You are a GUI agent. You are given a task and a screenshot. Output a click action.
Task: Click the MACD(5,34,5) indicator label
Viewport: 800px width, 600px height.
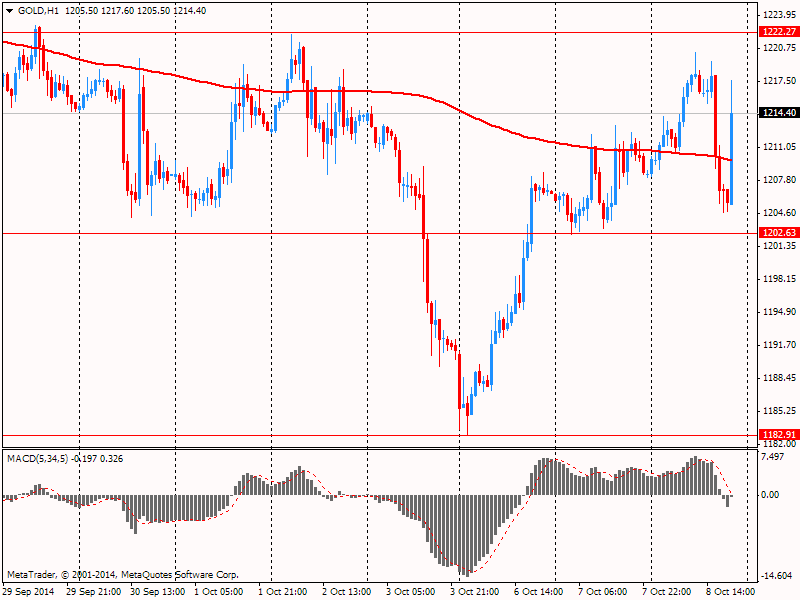click(37, 459)
